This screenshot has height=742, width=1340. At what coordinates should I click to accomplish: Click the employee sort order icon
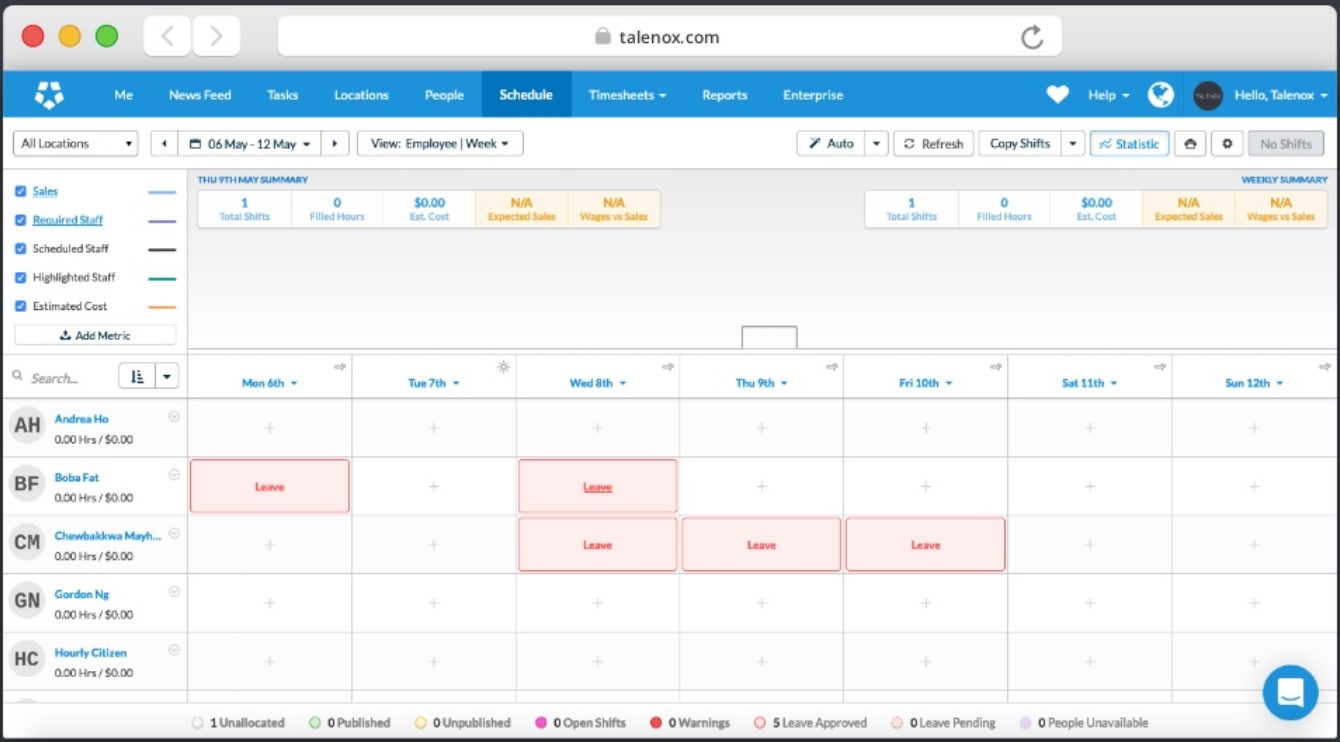point(137,377)
